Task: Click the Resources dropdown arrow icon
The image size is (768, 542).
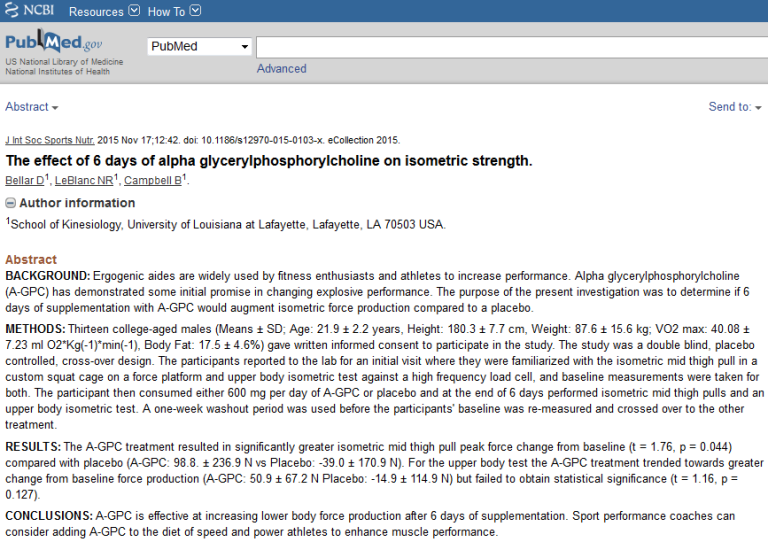Action: pyautogui.click(x=134, y=12)
